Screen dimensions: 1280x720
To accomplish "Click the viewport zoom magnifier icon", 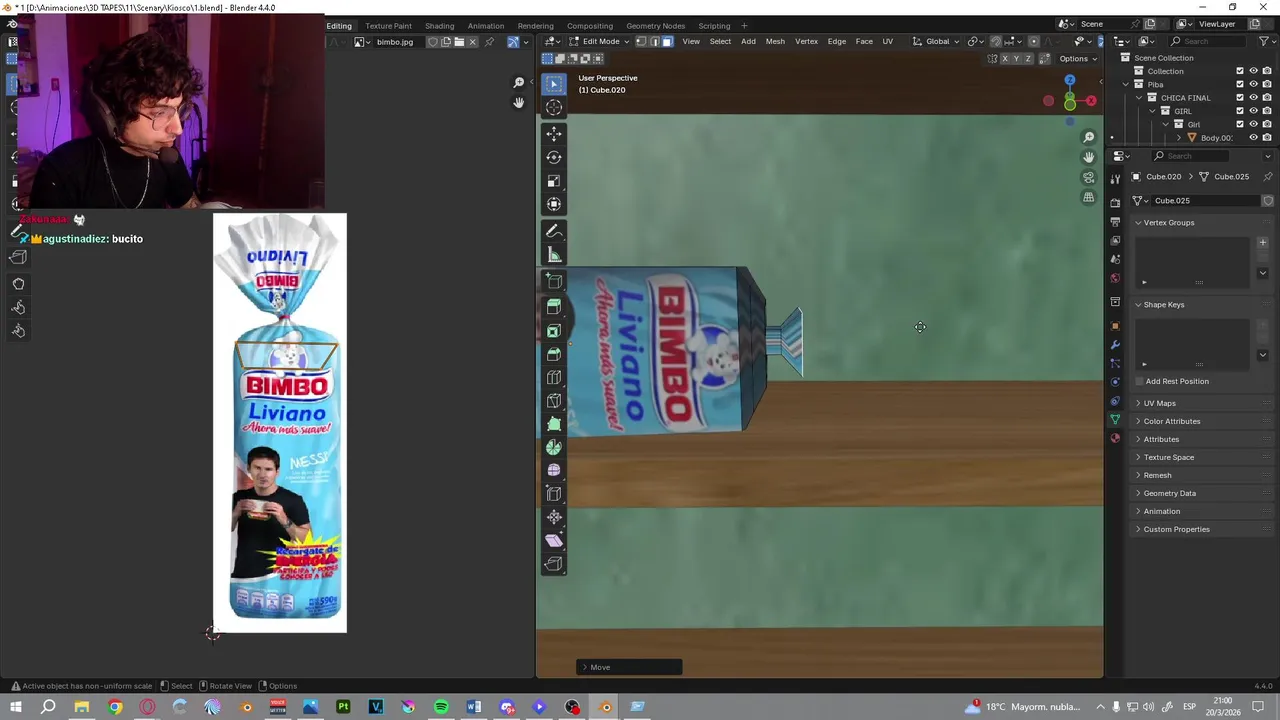I will coord(1089,137).
